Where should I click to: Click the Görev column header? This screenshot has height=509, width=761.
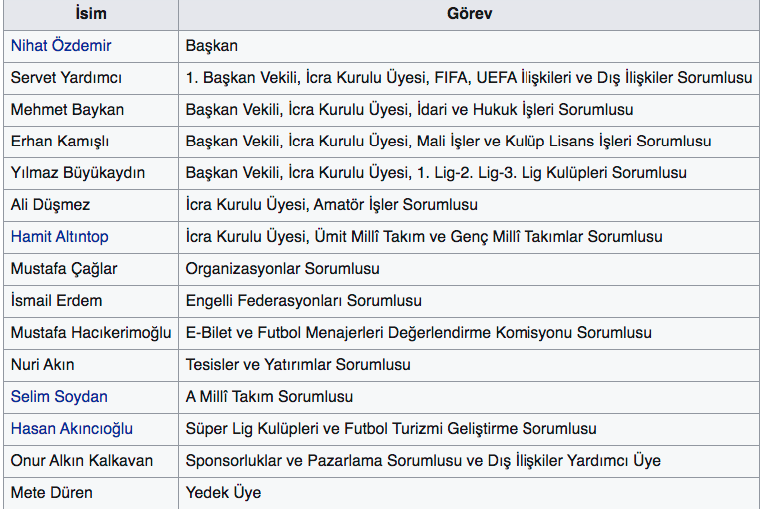coord(469,15)
